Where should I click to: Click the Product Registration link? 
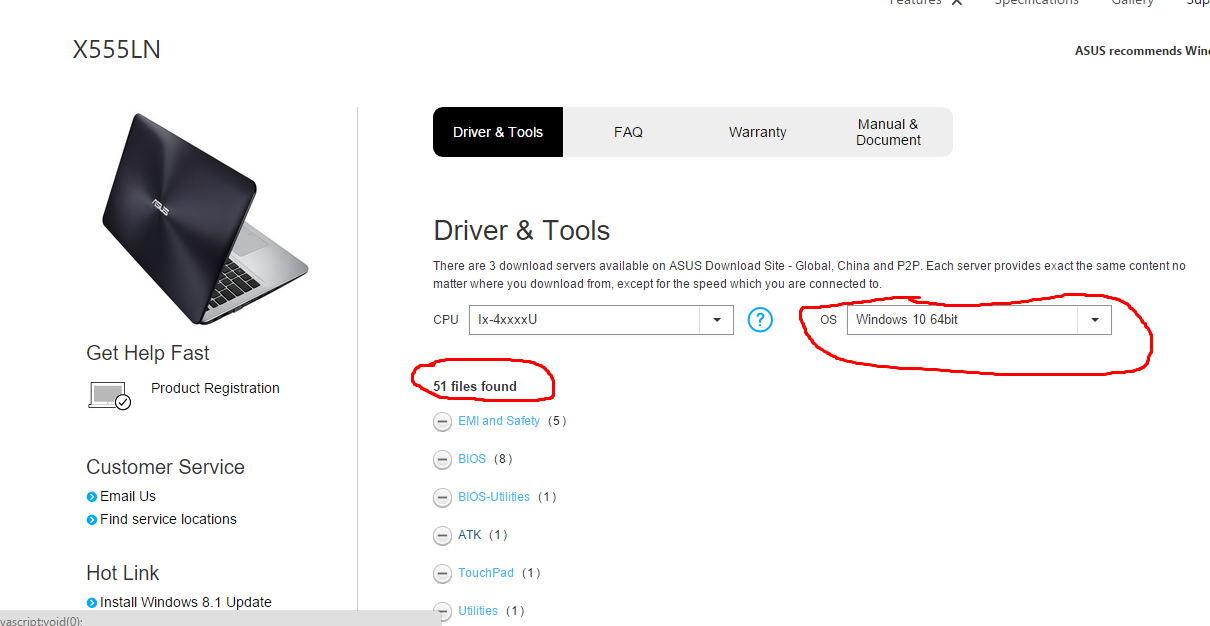[215, 388]
